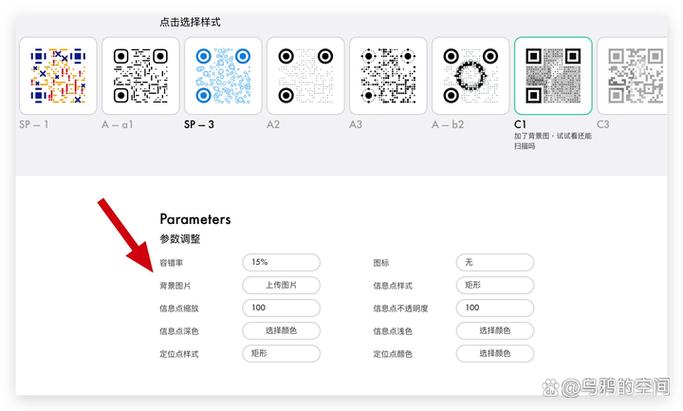Expand the 信息点样式 矩形 dropdown

click(x=495, y=285)
